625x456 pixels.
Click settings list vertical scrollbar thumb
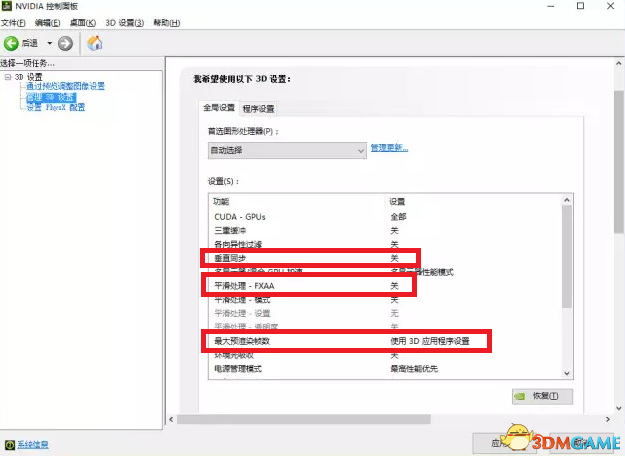[x=567, y=257]
